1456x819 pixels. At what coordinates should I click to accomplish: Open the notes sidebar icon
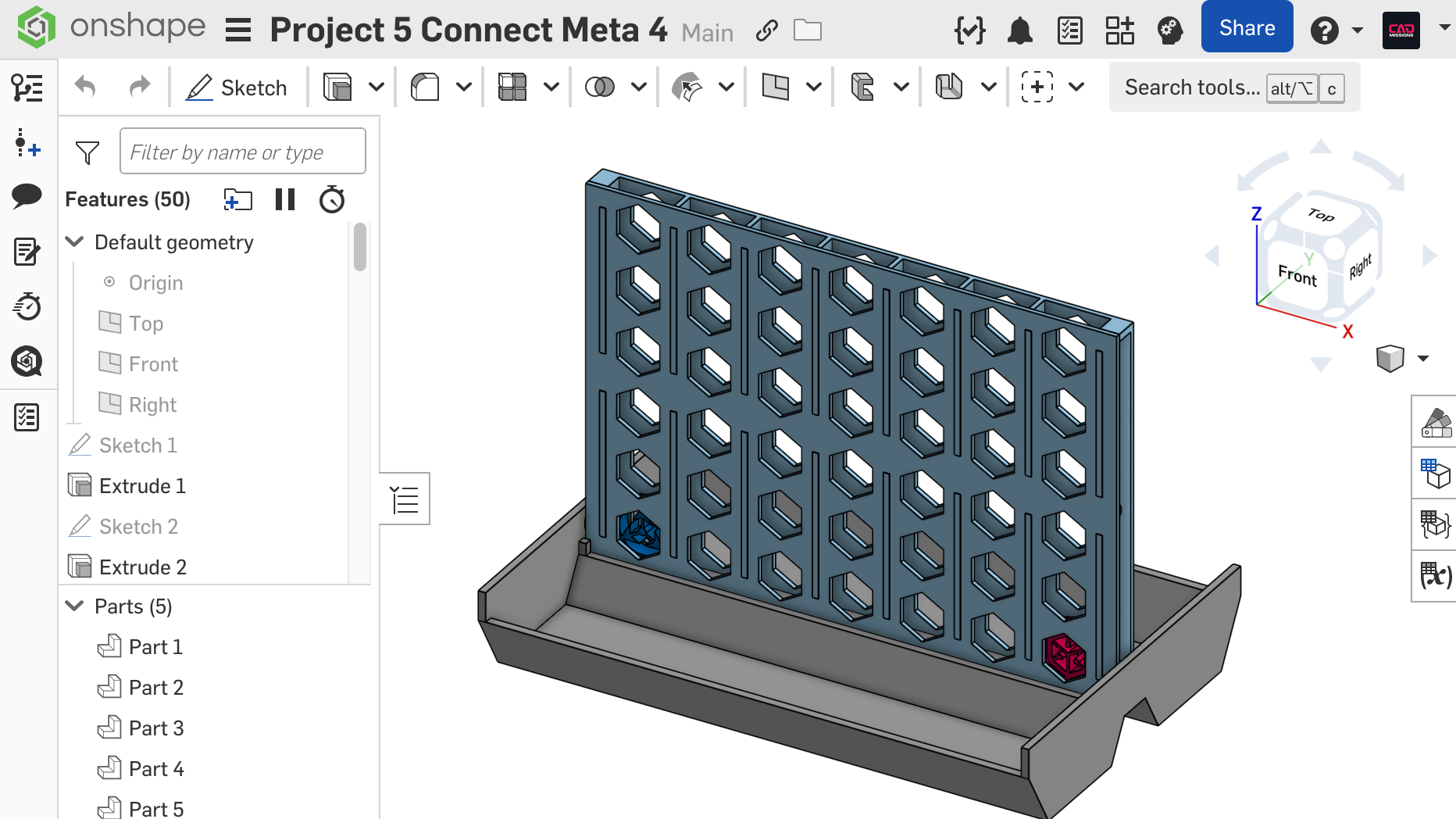pyautogui.click(x=27, y=252)
